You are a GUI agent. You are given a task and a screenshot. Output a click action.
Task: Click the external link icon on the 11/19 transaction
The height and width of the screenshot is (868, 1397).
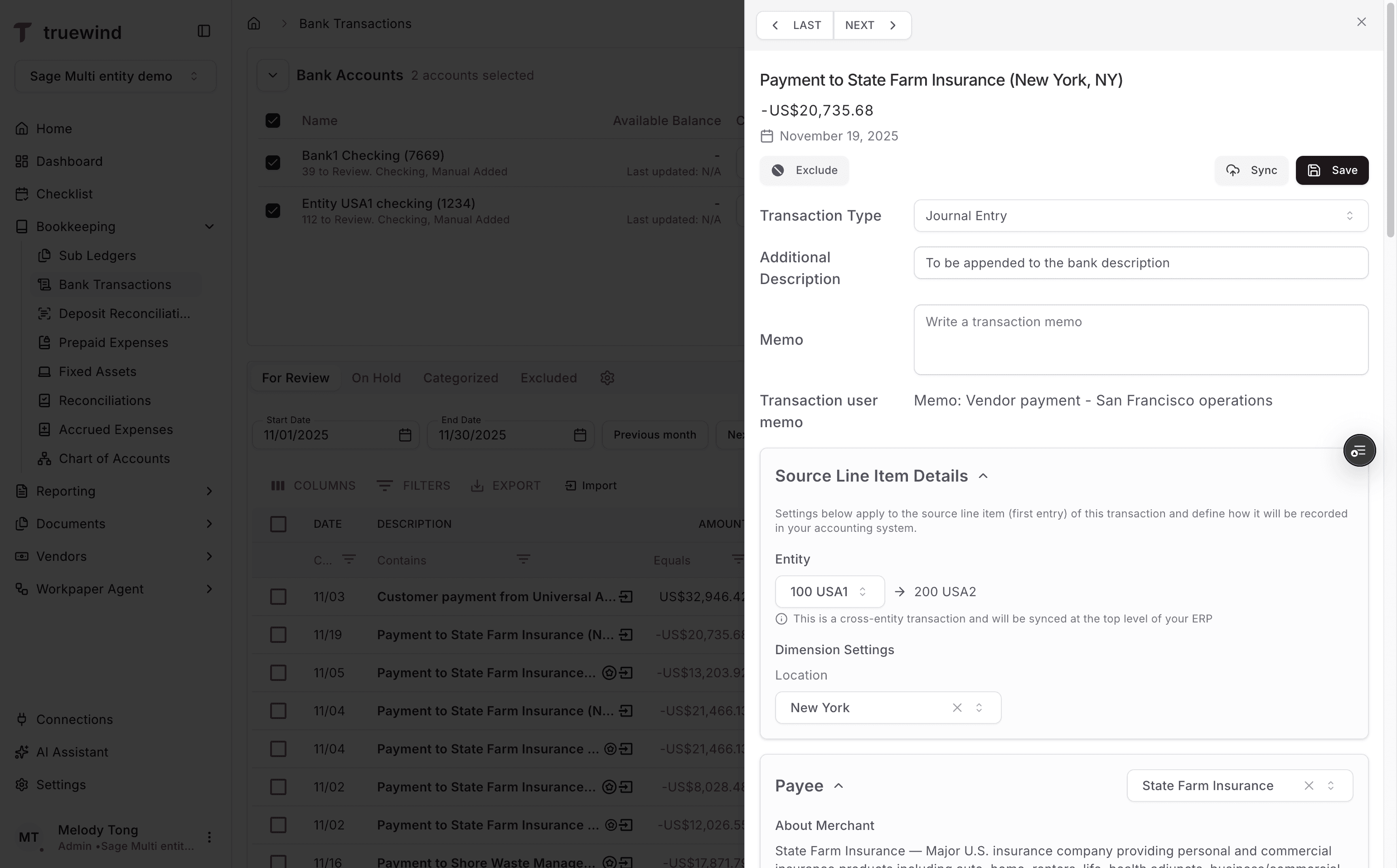click(626, 634)
